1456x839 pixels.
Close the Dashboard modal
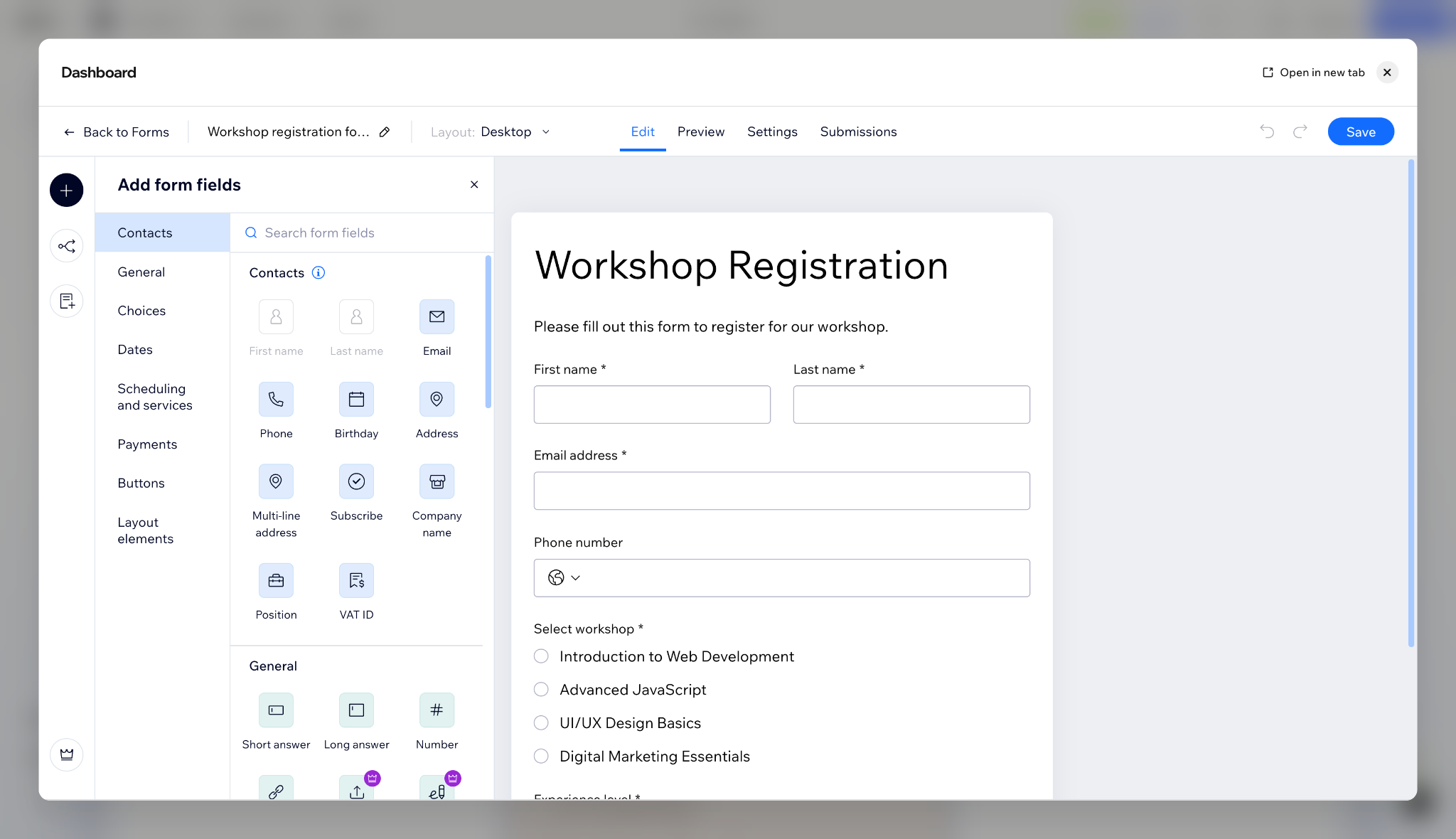point(1387,73)
